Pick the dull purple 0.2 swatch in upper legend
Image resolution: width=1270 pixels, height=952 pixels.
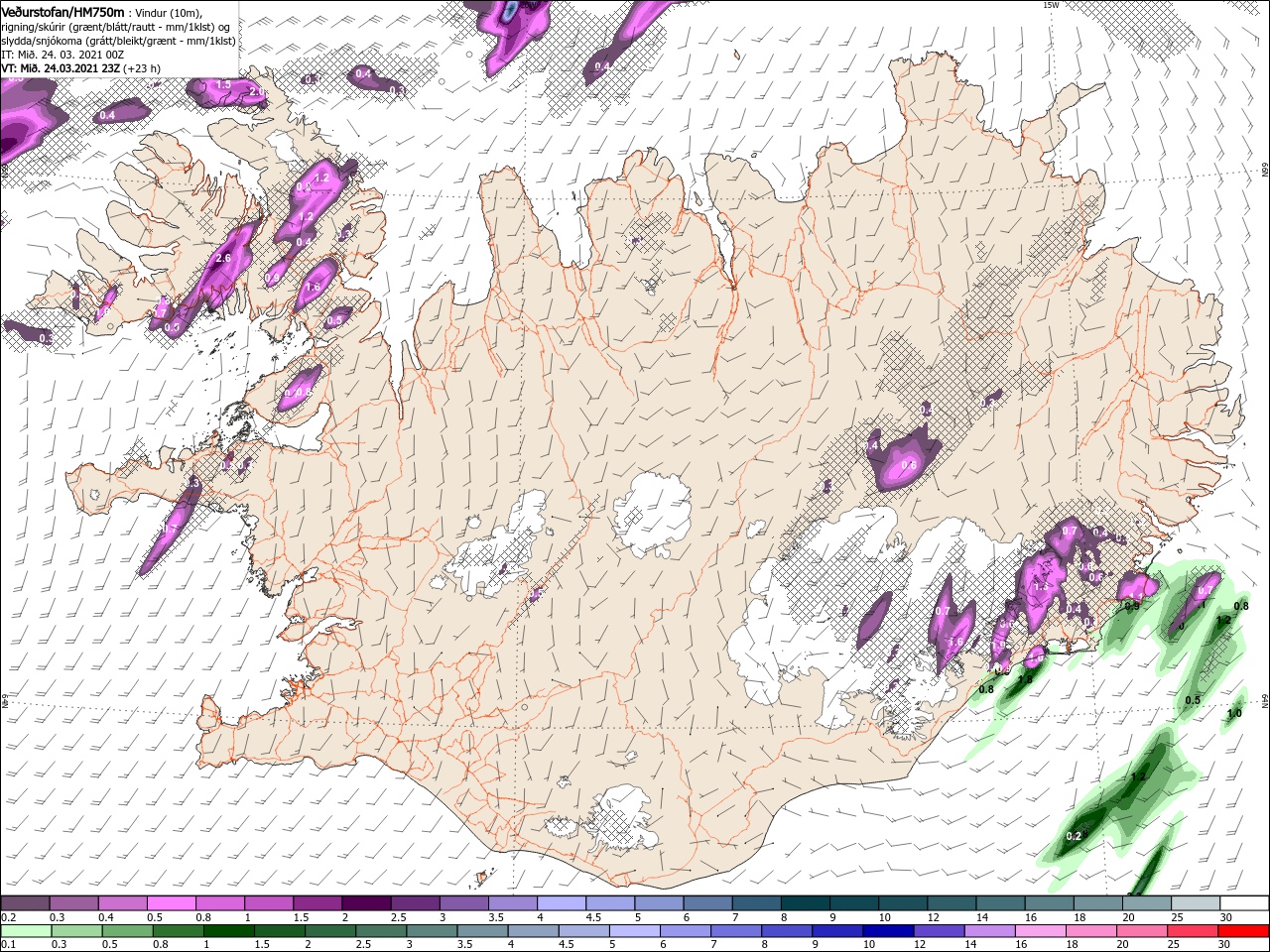click(x=25, y=903)
